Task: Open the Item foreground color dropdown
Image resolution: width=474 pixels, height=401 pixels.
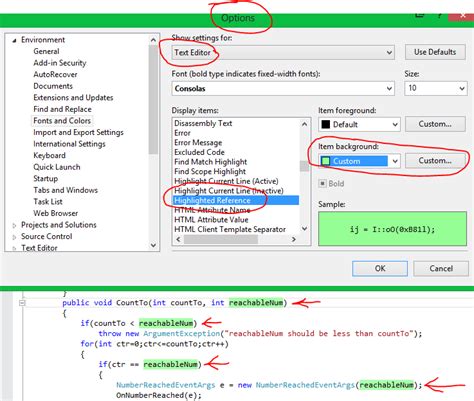Action: coord(359,125)
